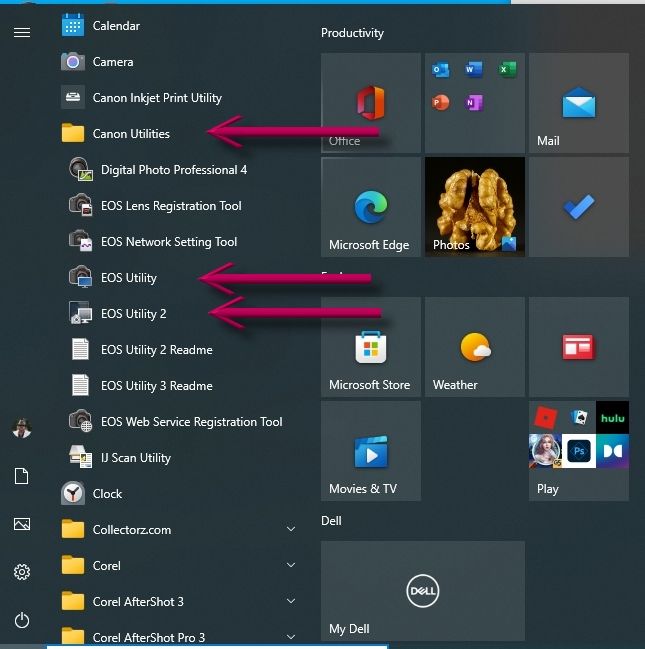Open the red News tile
This screenshot has height=649, width=645.
579,347
